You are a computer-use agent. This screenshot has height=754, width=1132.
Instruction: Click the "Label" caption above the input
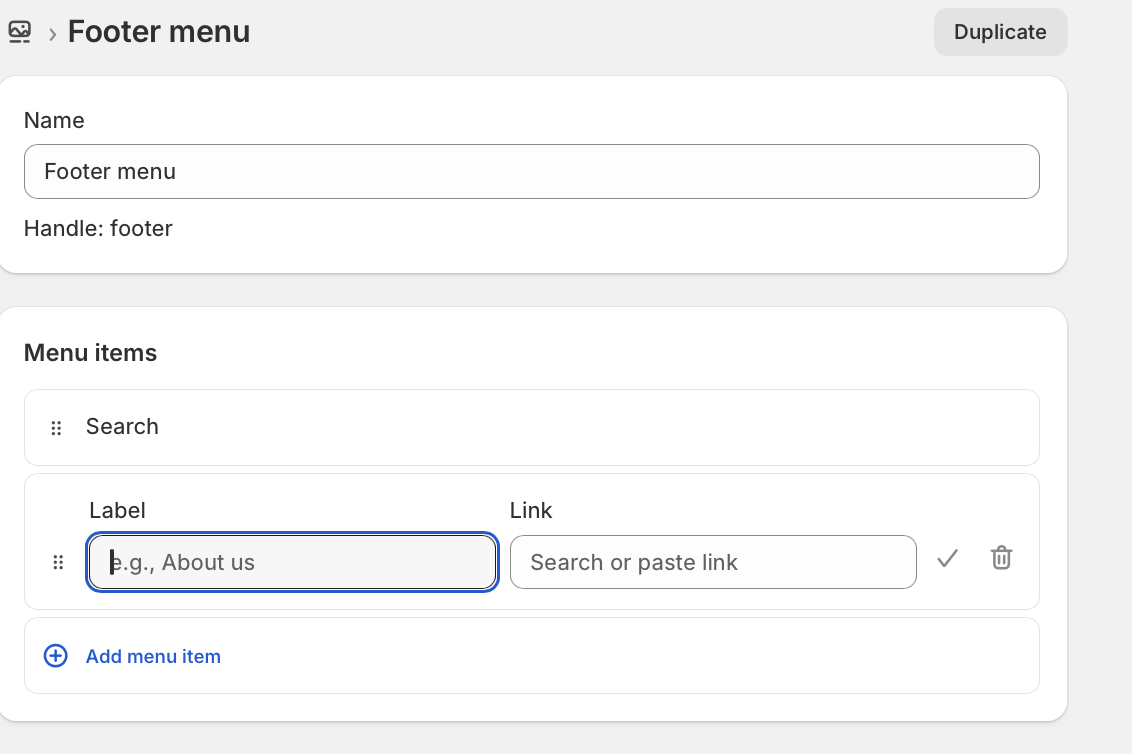pos(117,511)
